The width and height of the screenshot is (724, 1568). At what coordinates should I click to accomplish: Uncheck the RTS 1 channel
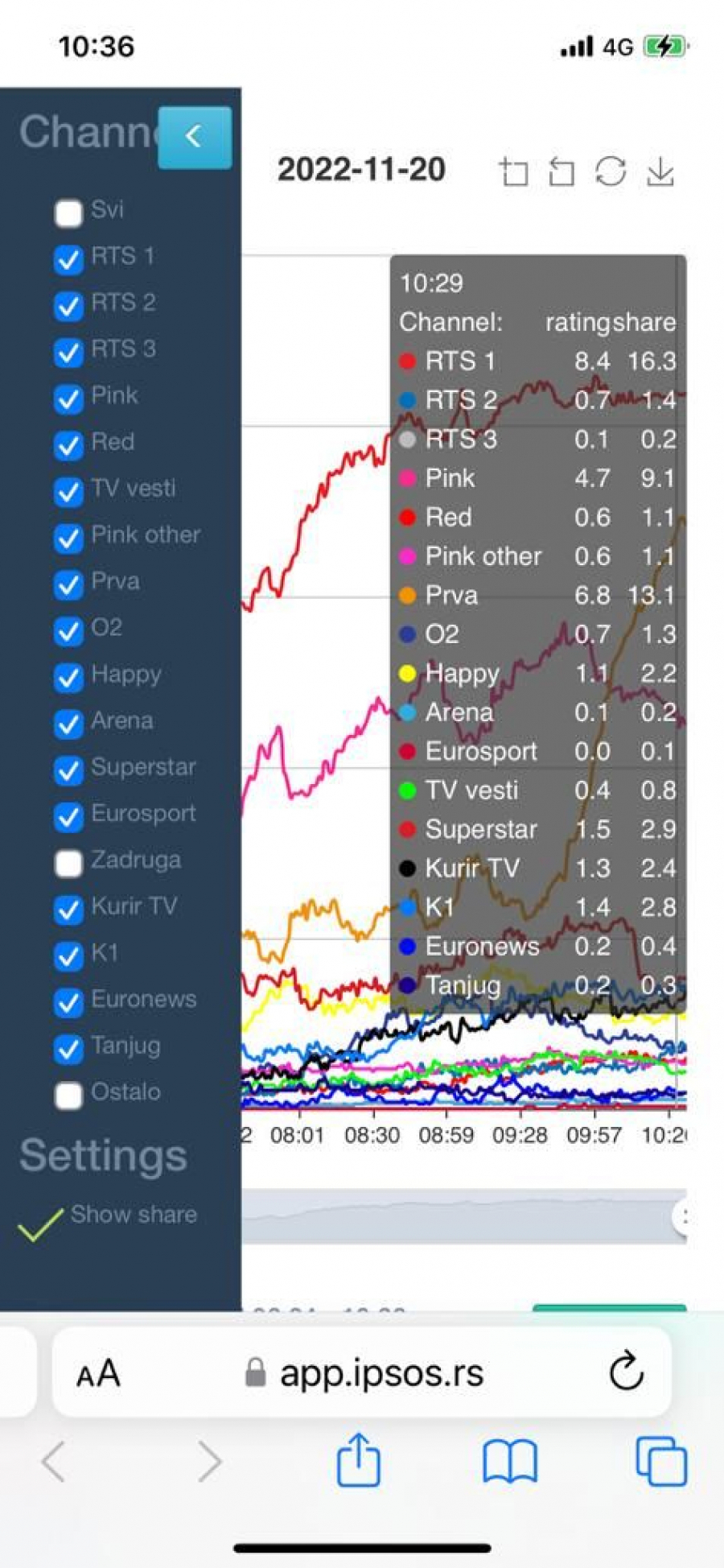click(68, 259)
